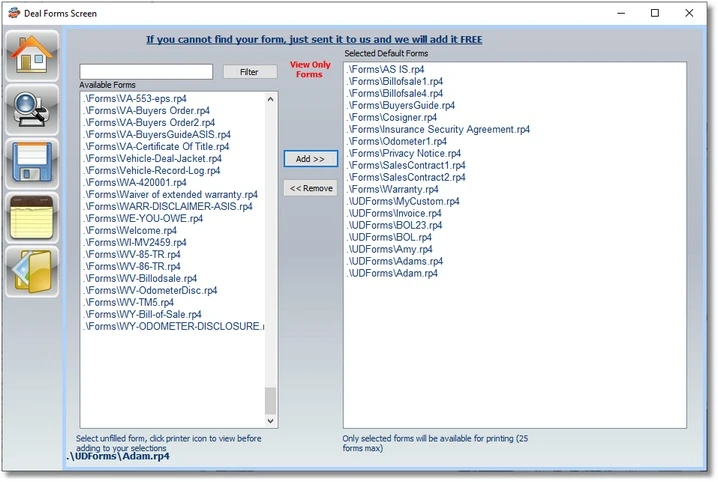Select .\Forms\Warranty.rp4 in selected list
Image resolution: width=718 pixels, height=482 pixels.
point(392,189)
